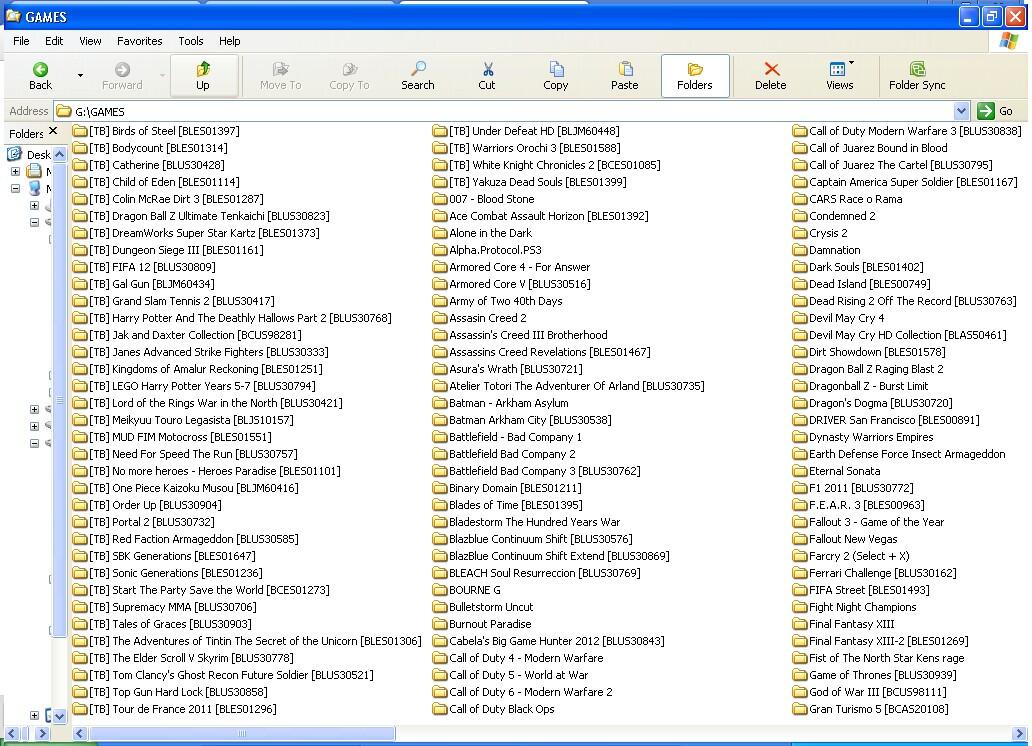Open the Favorites menu
1032x746 pixels.
click(x=140, y=41)
